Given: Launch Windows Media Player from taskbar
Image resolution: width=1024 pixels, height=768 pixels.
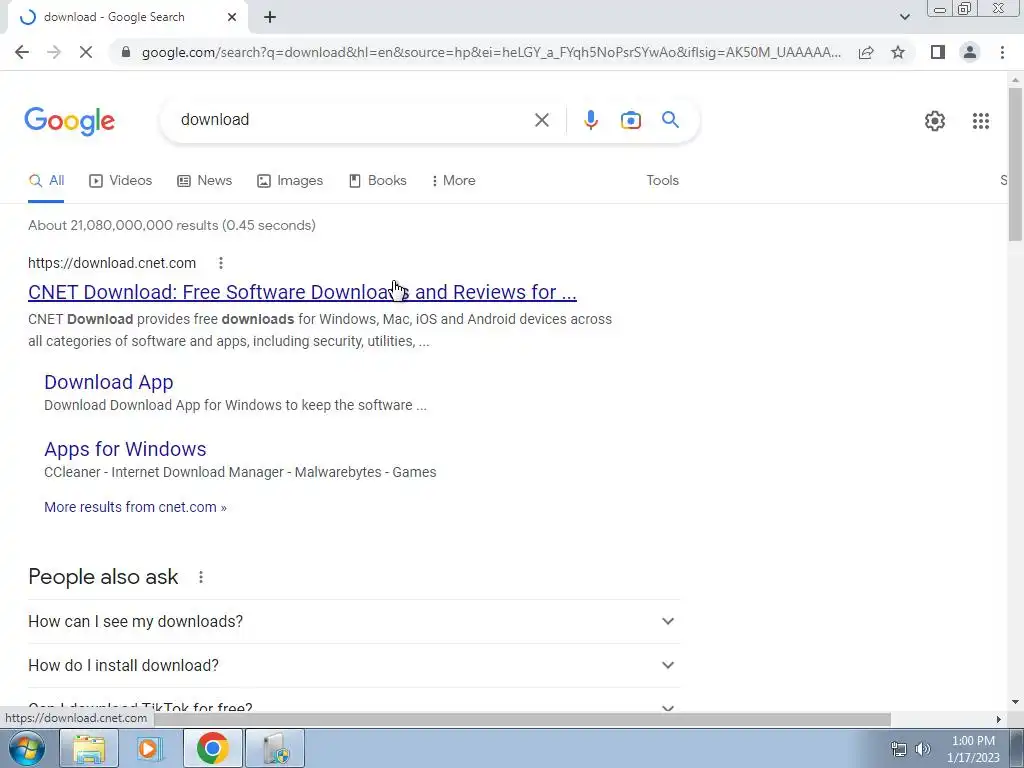Looking at the screenshot, I should click(x=150, y=748).
